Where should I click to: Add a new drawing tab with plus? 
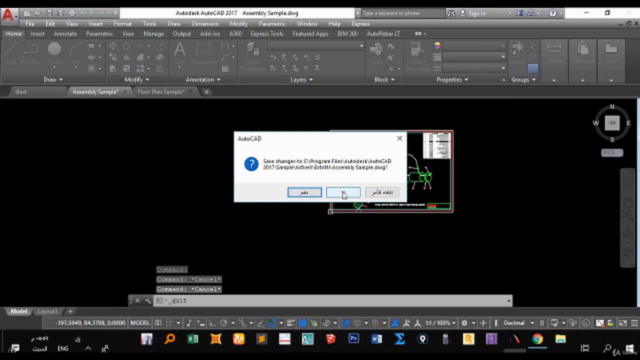click(x=207, y=92)
